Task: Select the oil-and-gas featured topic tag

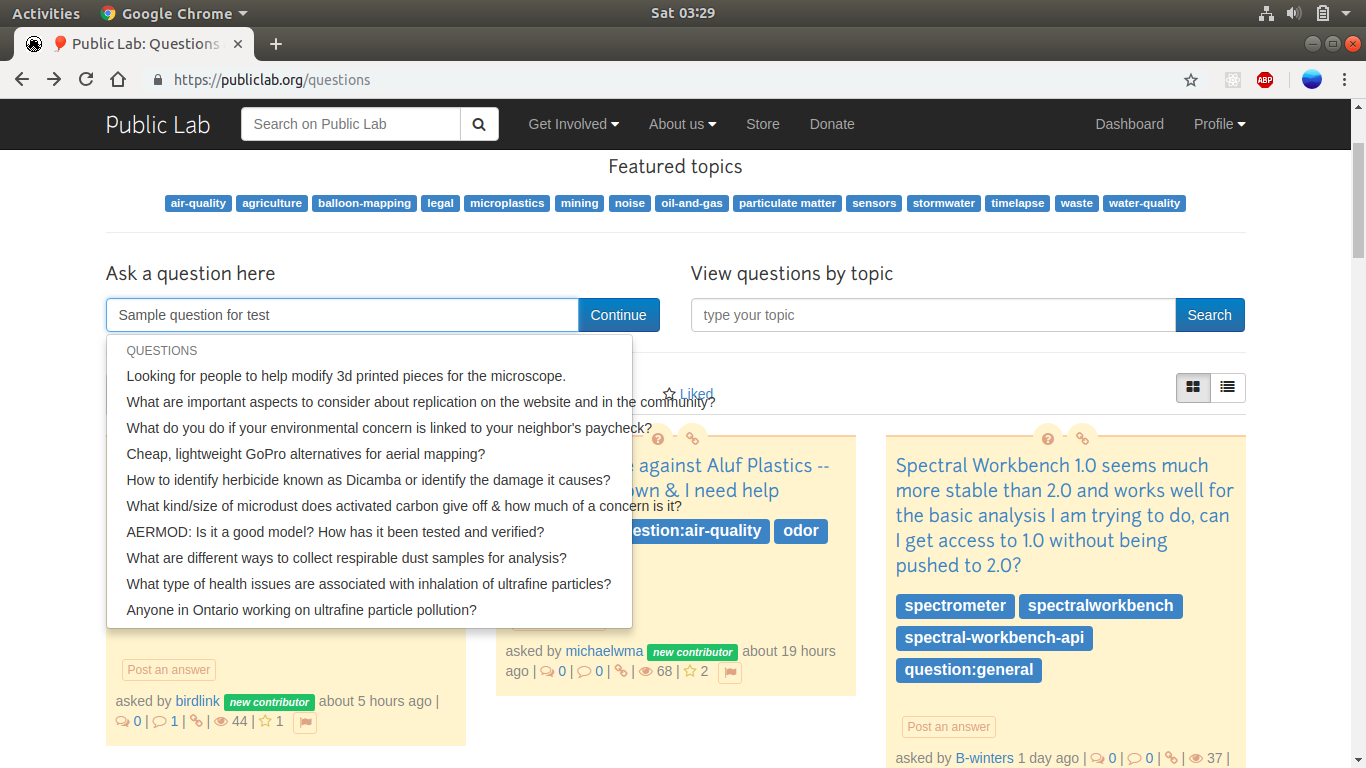Action: 693,203
